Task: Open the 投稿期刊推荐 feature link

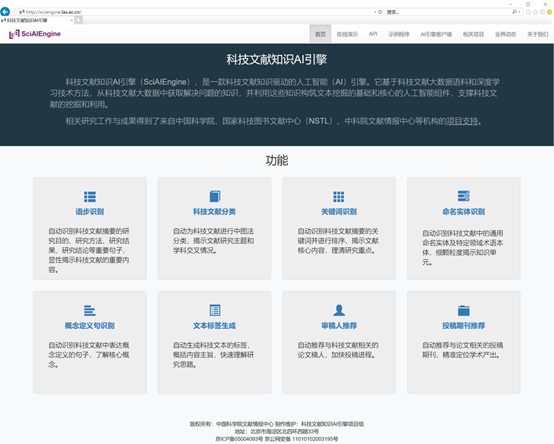Action: pos(464,326)
